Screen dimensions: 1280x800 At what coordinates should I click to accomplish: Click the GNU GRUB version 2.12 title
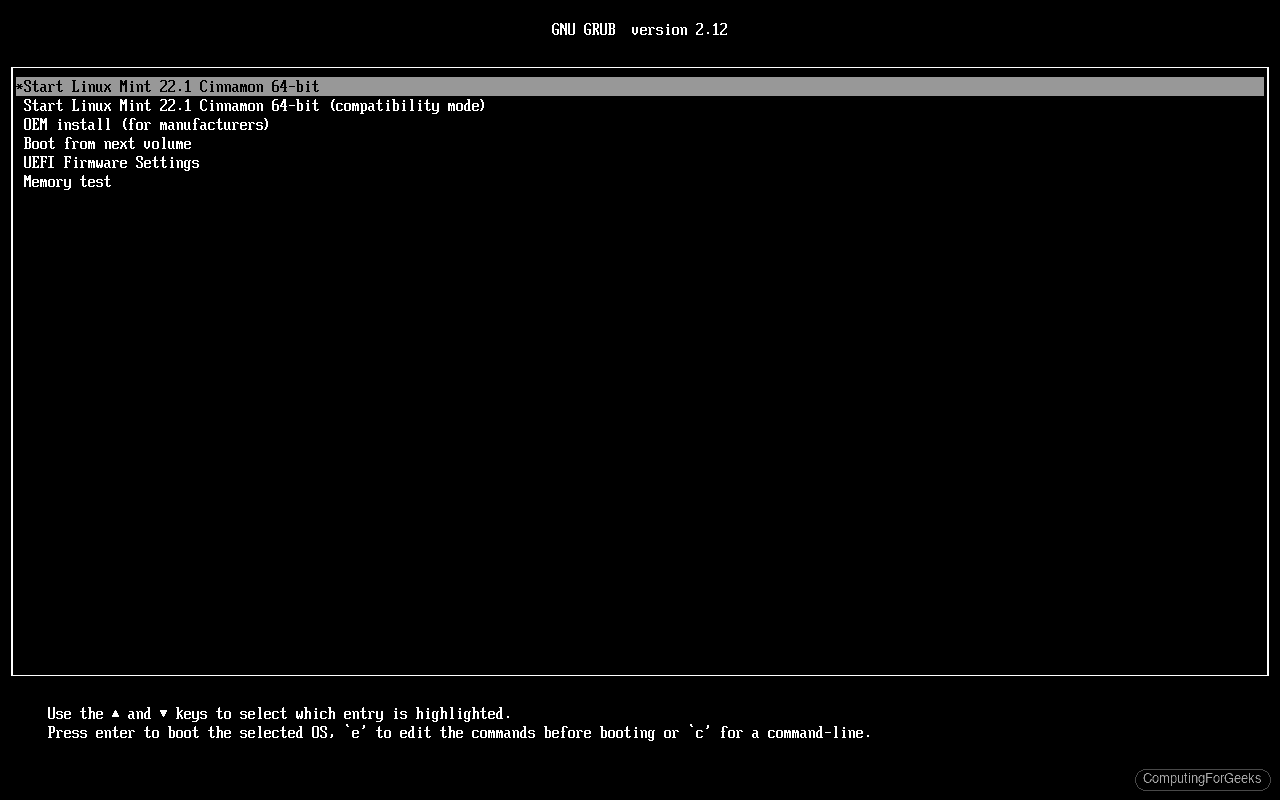[639, 29]
